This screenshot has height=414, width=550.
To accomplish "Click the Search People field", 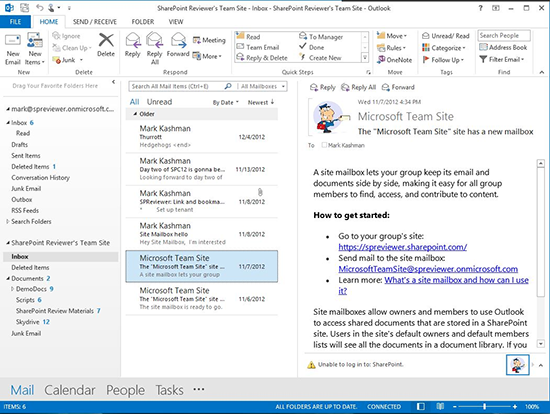I will [504, 35].
